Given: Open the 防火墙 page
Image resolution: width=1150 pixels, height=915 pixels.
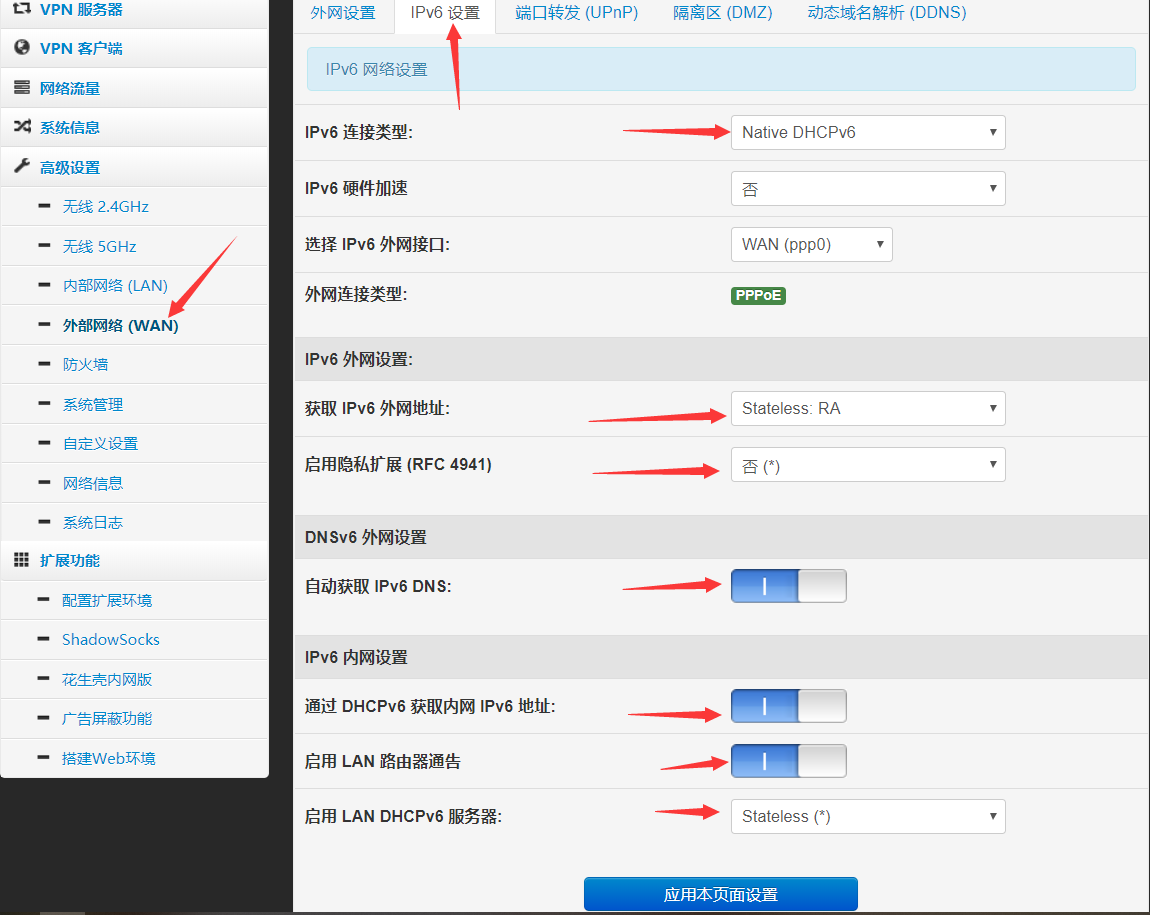Looking at the screenshot, I should [x=85, y=364].
